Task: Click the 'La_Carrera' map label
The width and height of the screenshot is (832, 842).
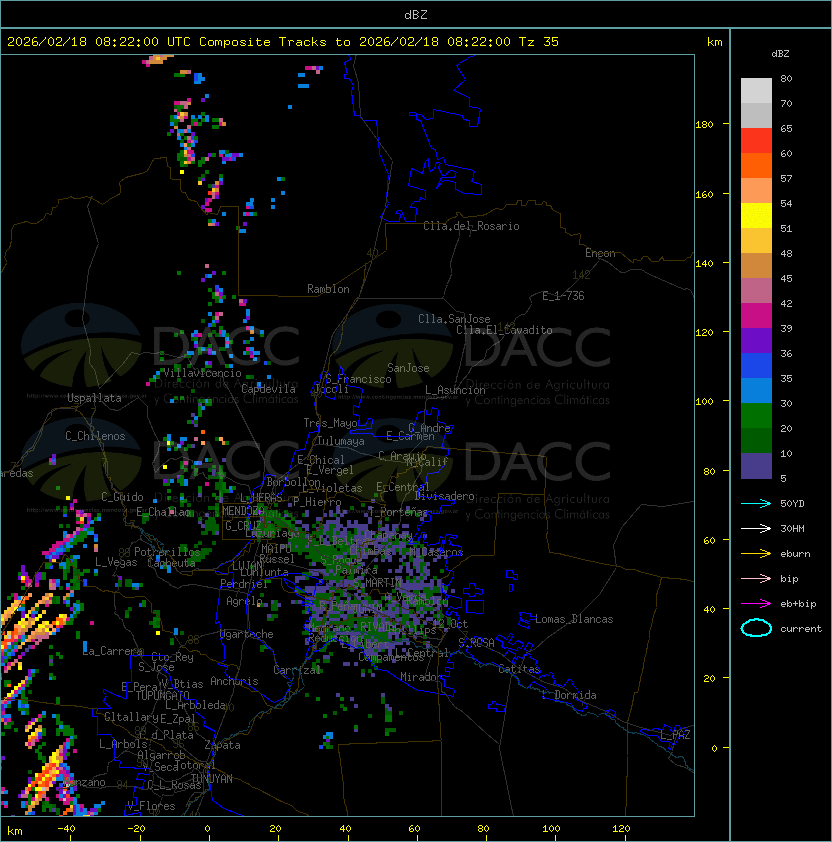Action: 112,651
